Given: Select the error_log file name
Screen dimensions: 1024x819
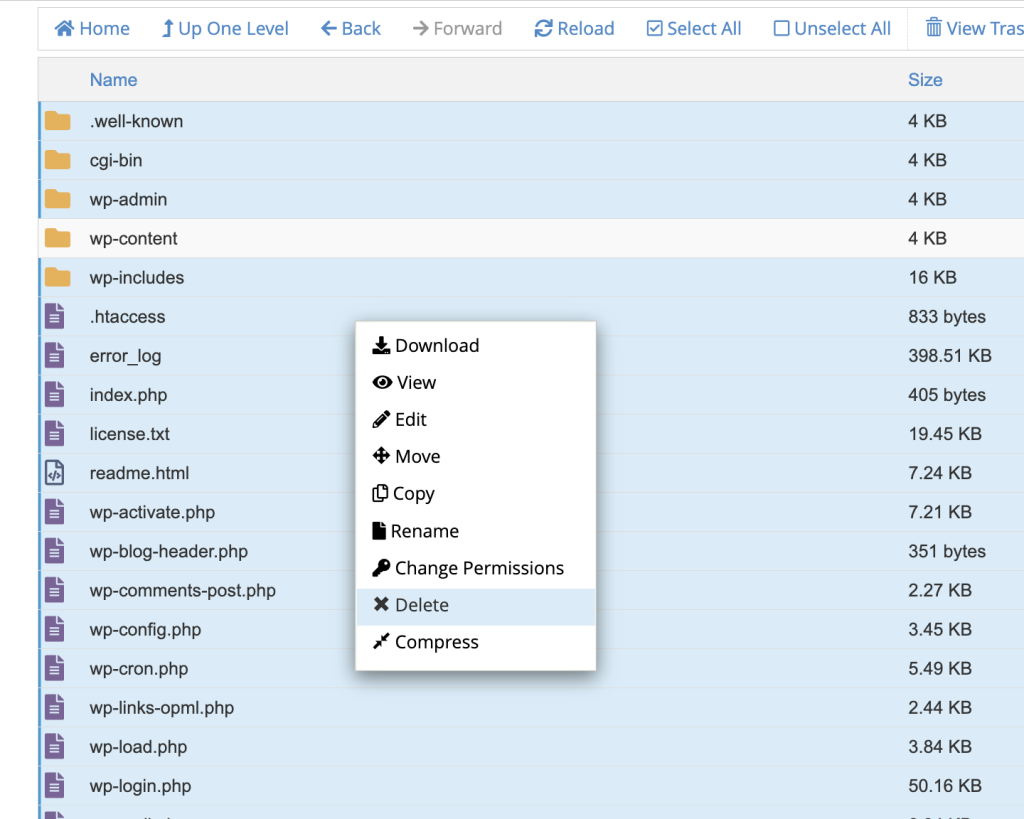Looking at the screenshot, I should click(125, 356).
